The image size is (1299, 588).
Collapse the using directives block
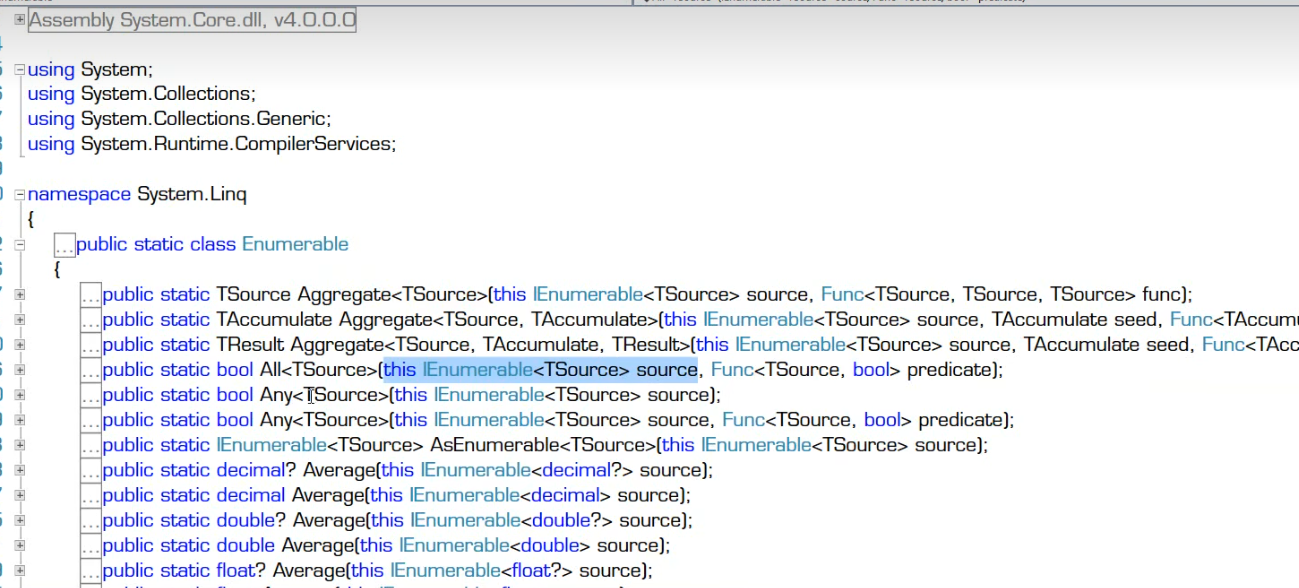click(20, 69)
